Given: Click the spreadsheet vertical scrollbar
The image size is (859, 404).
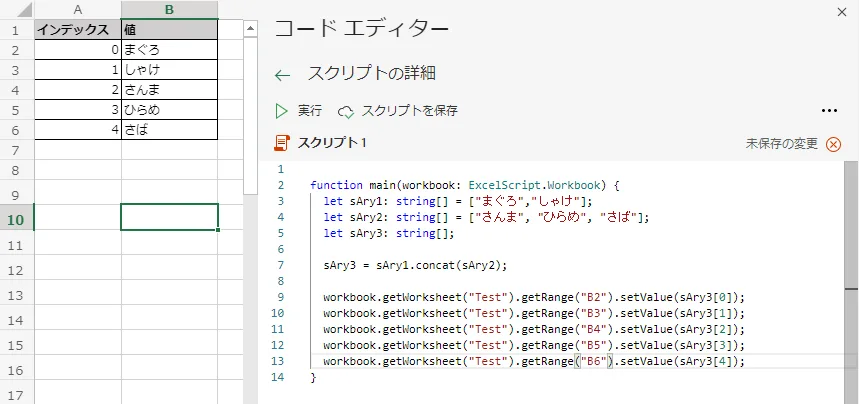Looking at the screenshot, I should coord(251,200).
